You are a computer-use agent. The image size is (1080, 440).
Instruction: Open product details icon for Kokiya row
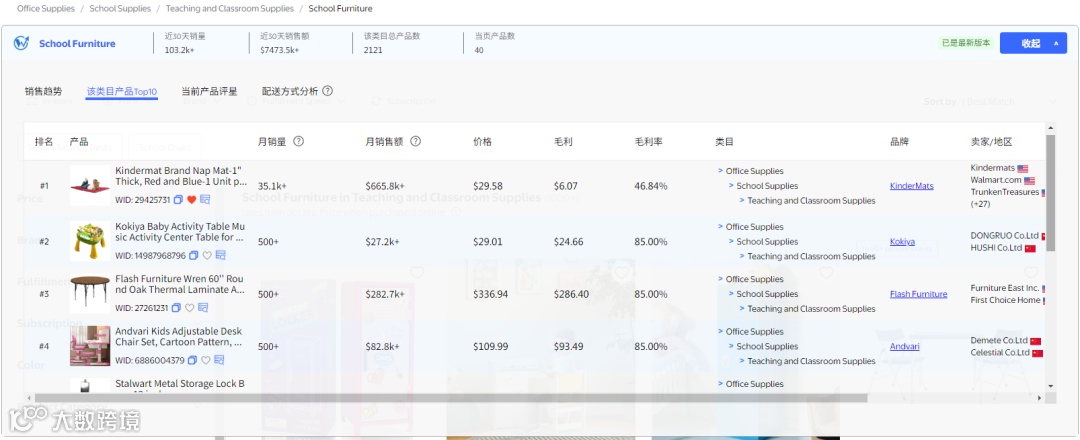(220, 255)
